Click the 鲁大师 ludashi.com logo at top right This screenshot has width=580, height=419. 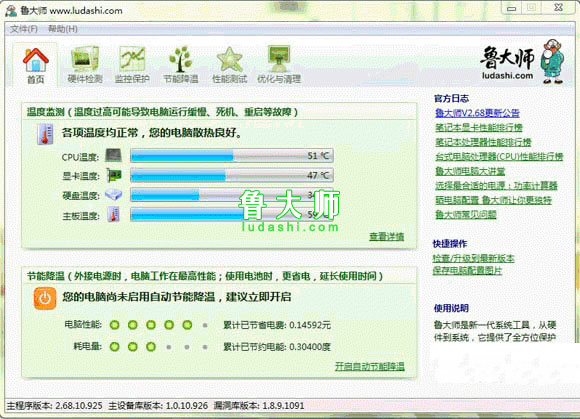pos(522,61)
